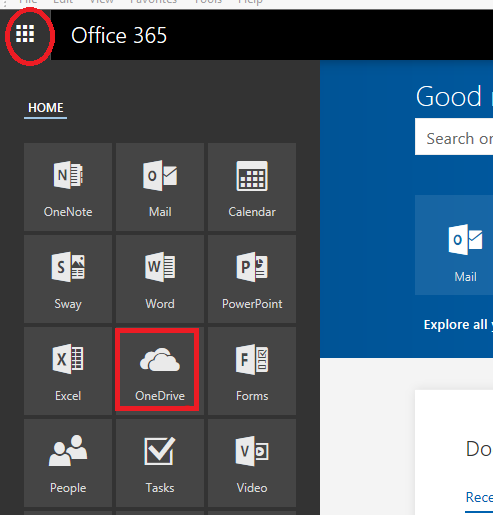The height and width of the screenshot is (515, 493).
Task: Open the Excel app tile
Action: (x=68, y=371)
